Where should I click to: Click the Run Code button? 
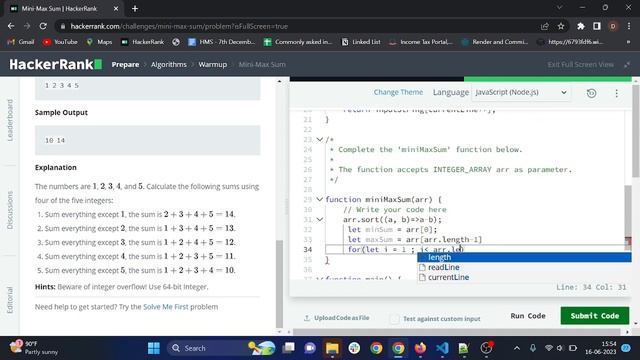click(528, 316)
